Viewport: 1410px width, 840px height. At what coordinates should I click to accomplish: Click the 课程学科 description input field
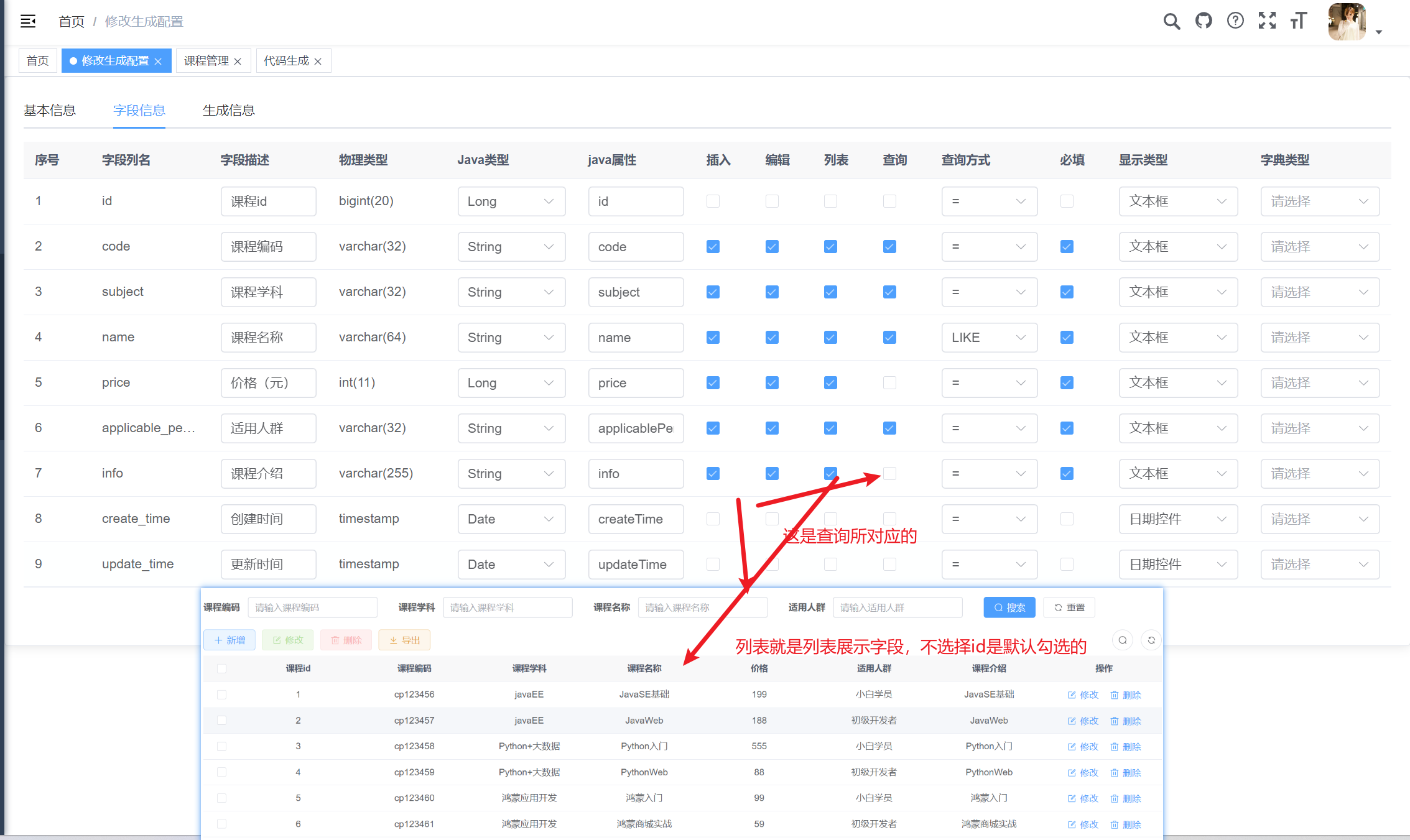click(x=268, y=292)
